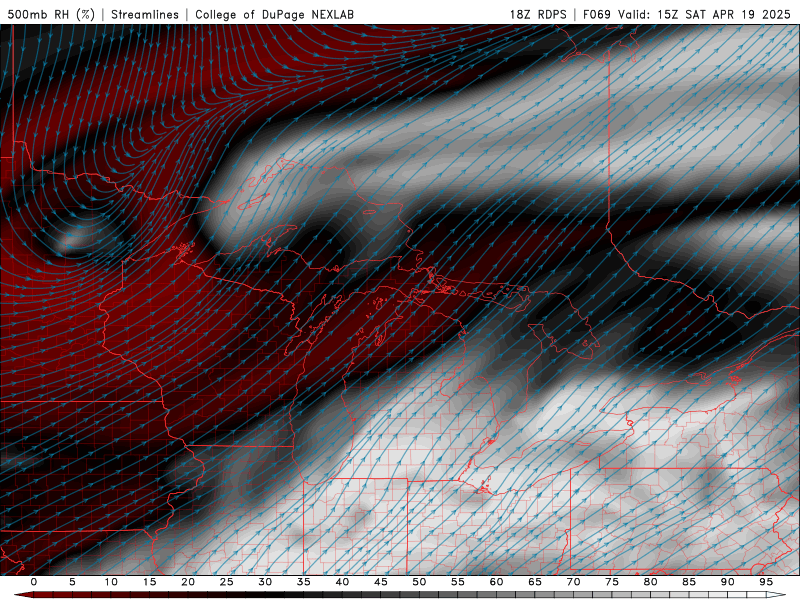This screenshot has width=800, height=600.
Task: Click the '60' color scale label
Action: pyautogui.click(x=496, y=582)
